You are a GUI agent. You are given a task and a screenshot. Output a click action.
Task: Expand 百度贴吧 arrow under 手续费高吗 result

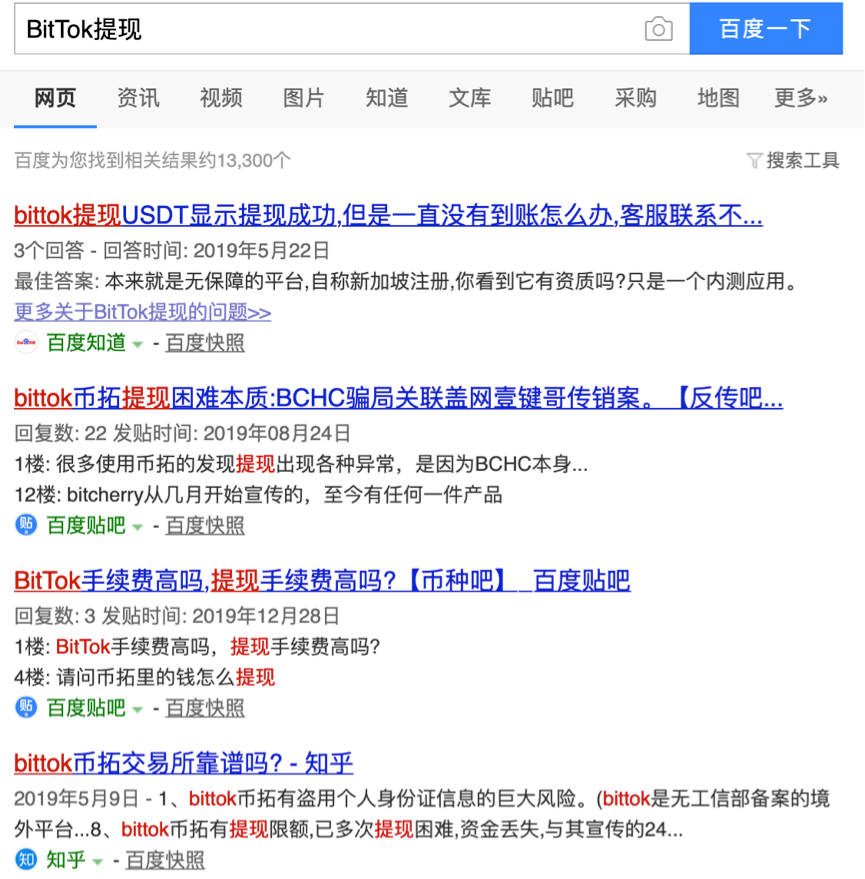137,710
